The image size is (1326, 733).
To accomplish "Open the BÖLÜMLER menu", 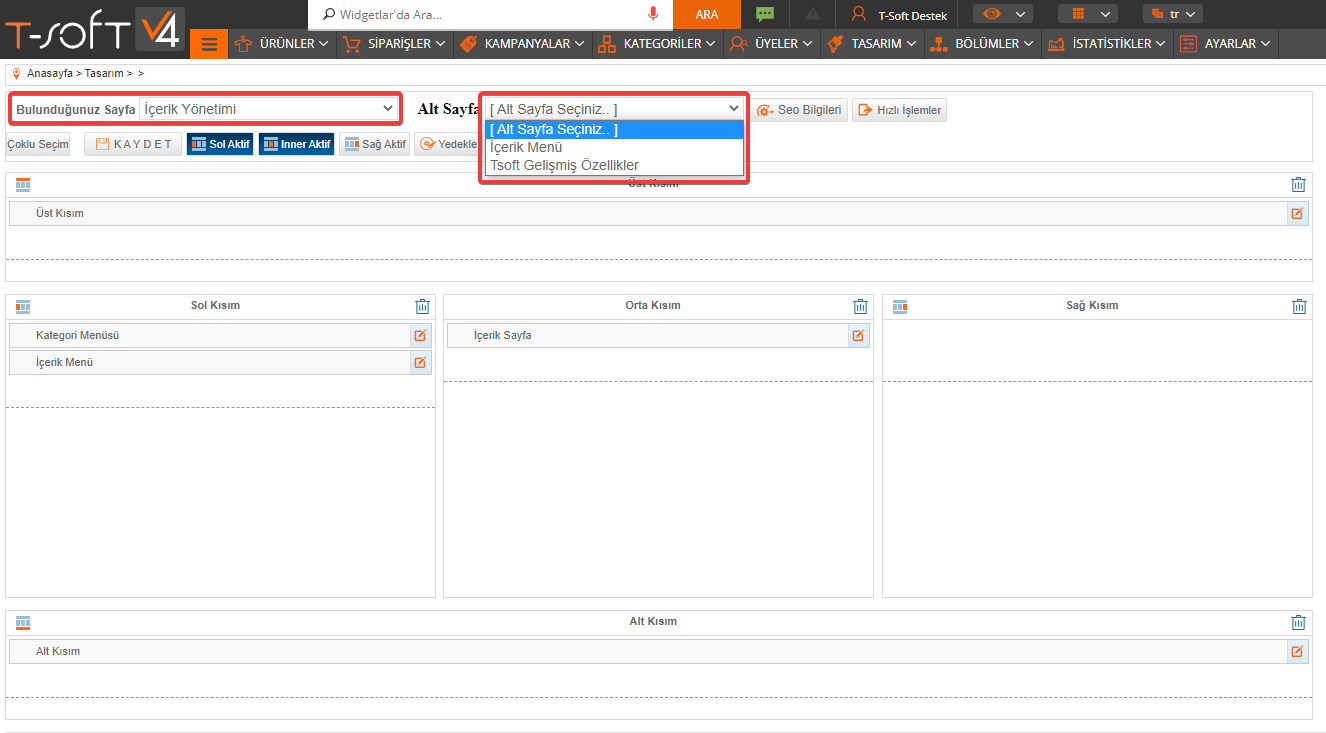I will [x=983, y=44].
